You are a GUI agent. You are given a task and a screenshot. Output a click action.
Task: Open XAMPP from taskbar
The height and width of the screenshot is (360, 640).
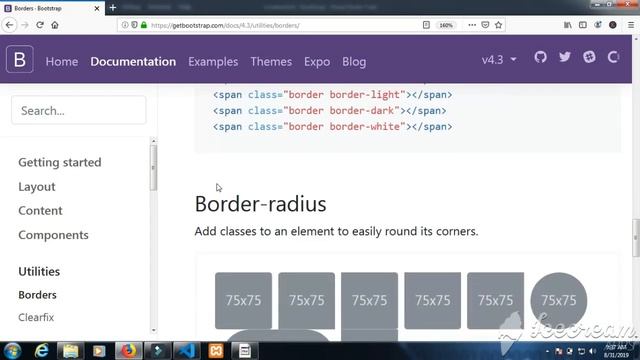pos(216,351)
